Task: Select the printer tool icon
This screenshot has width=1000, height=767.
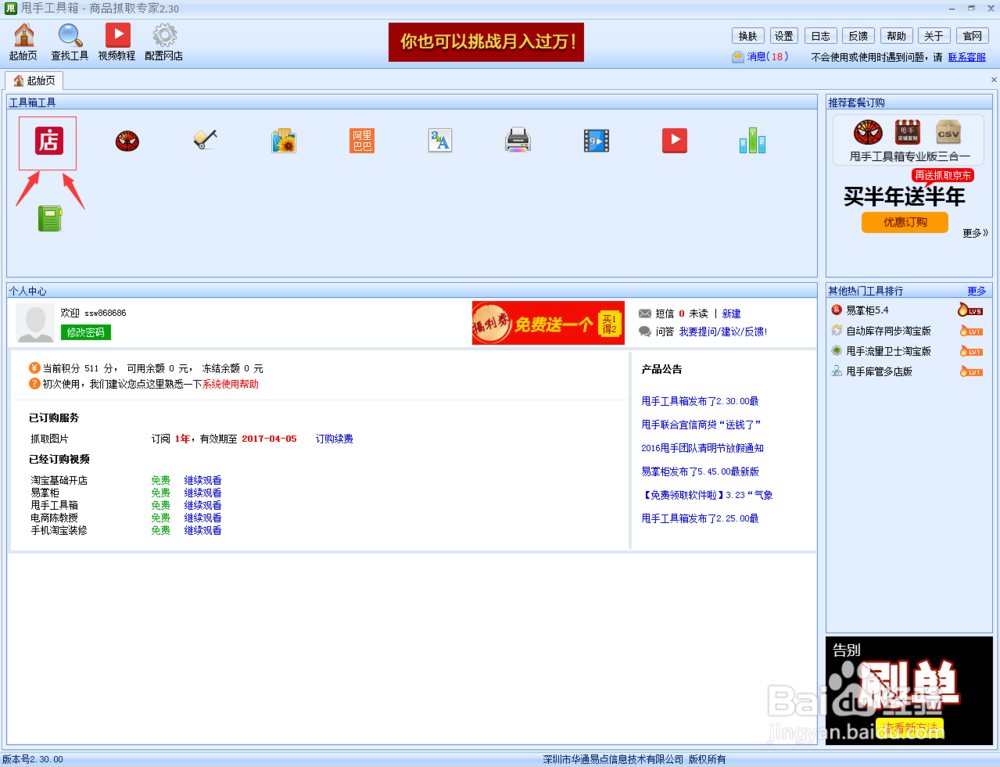Action: (517, 140)
